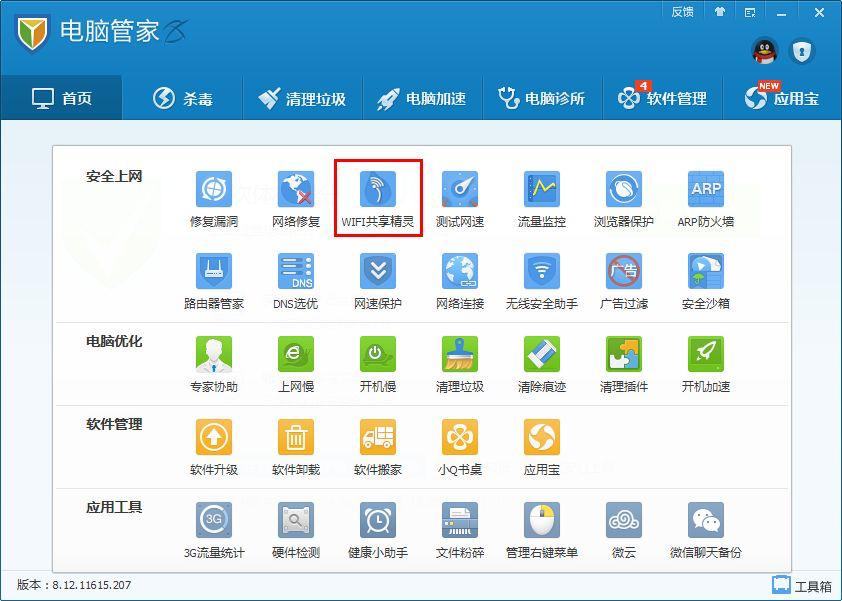Open 无线安全助手 wireless helper
The image size is (842, 601).
tap(542, 281)
